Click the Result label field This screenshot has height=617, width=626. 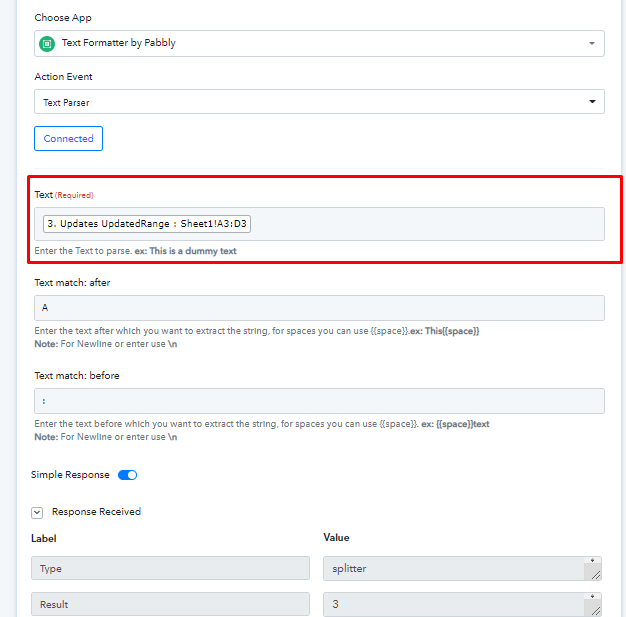[x=170, y=604]
